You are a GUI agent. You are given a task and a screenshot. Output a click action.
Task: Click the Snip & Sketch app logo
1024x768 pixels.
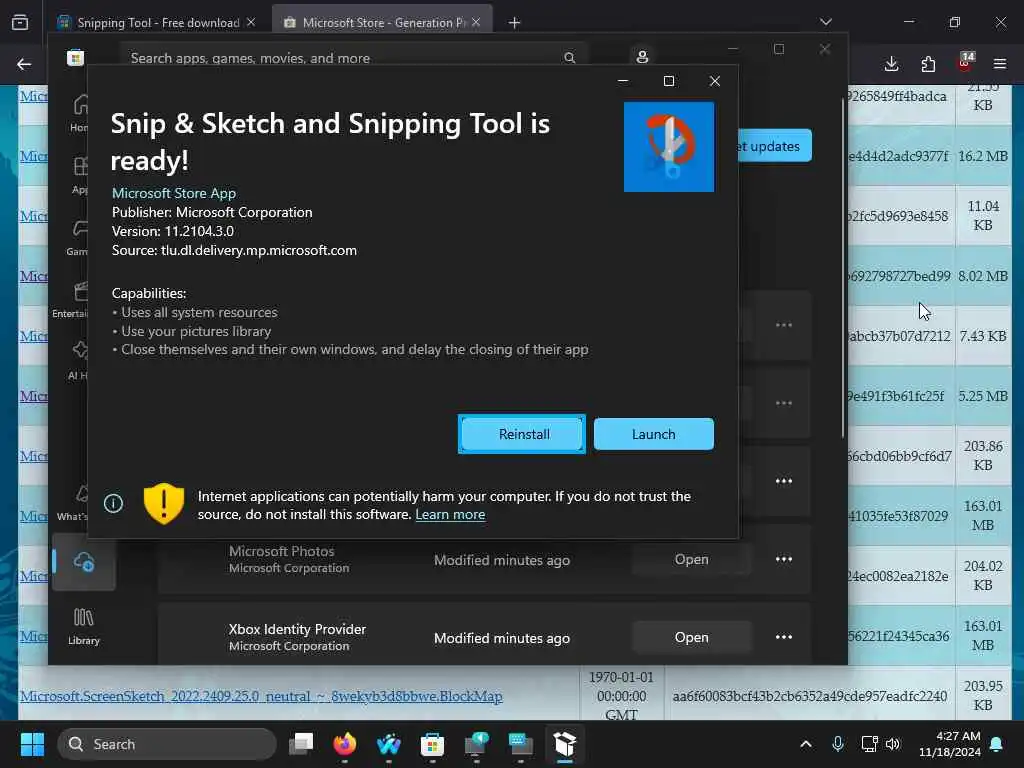coord(669,147)
